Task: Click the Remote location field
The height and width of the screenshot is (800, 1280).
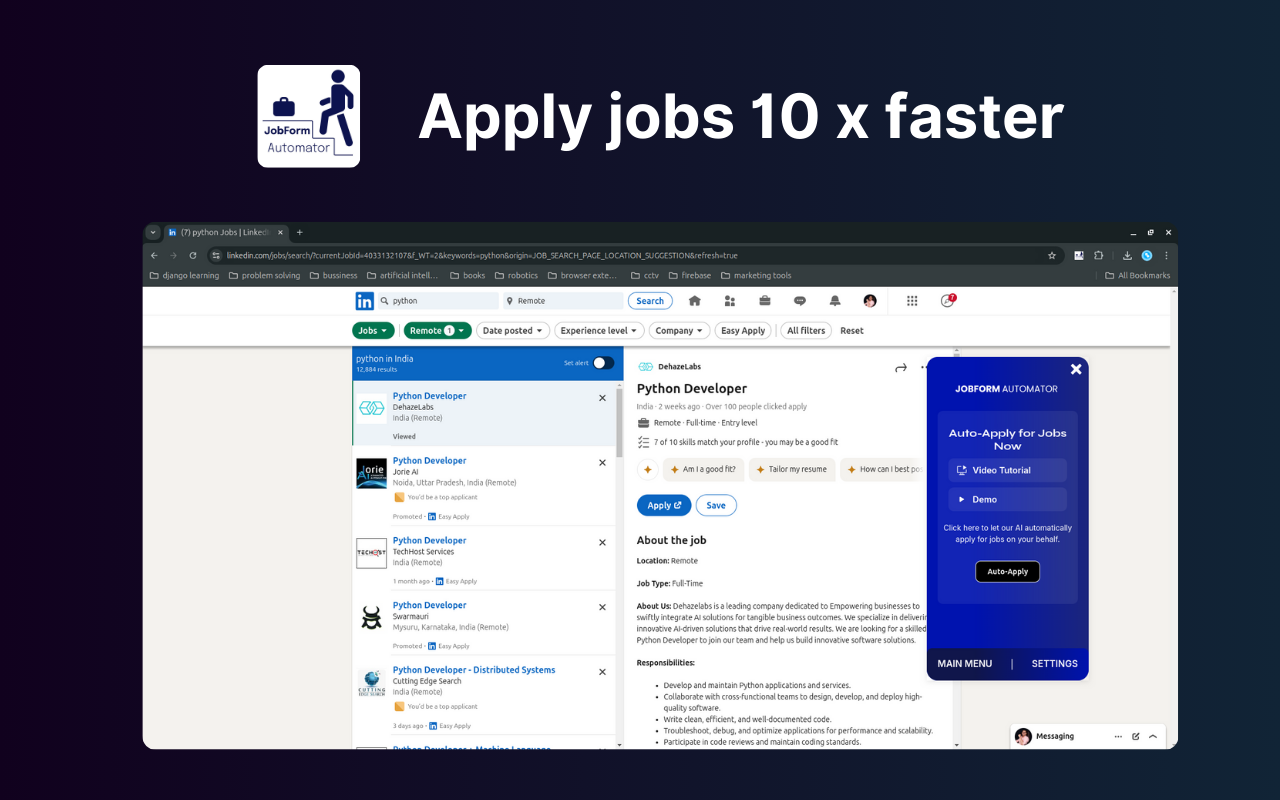Action: click(563, 301)
